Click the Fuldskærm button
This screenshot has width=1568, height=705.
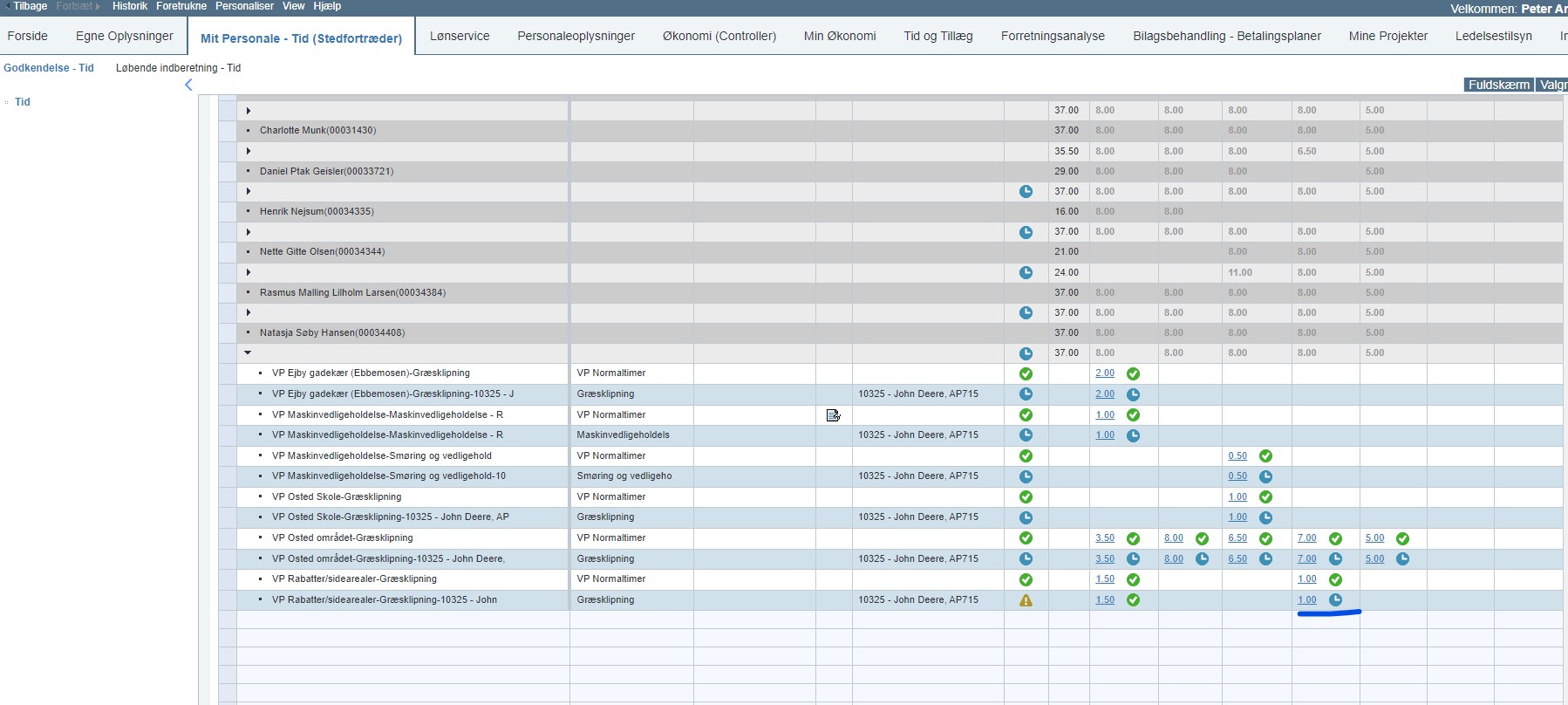click(x=1497, y=85)
